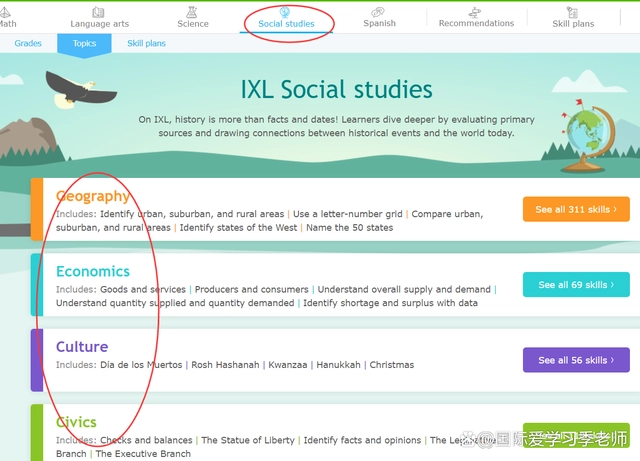Click See all 56 skills button
Viewport: 640px width, 461px height.
(x=576, y=360)
